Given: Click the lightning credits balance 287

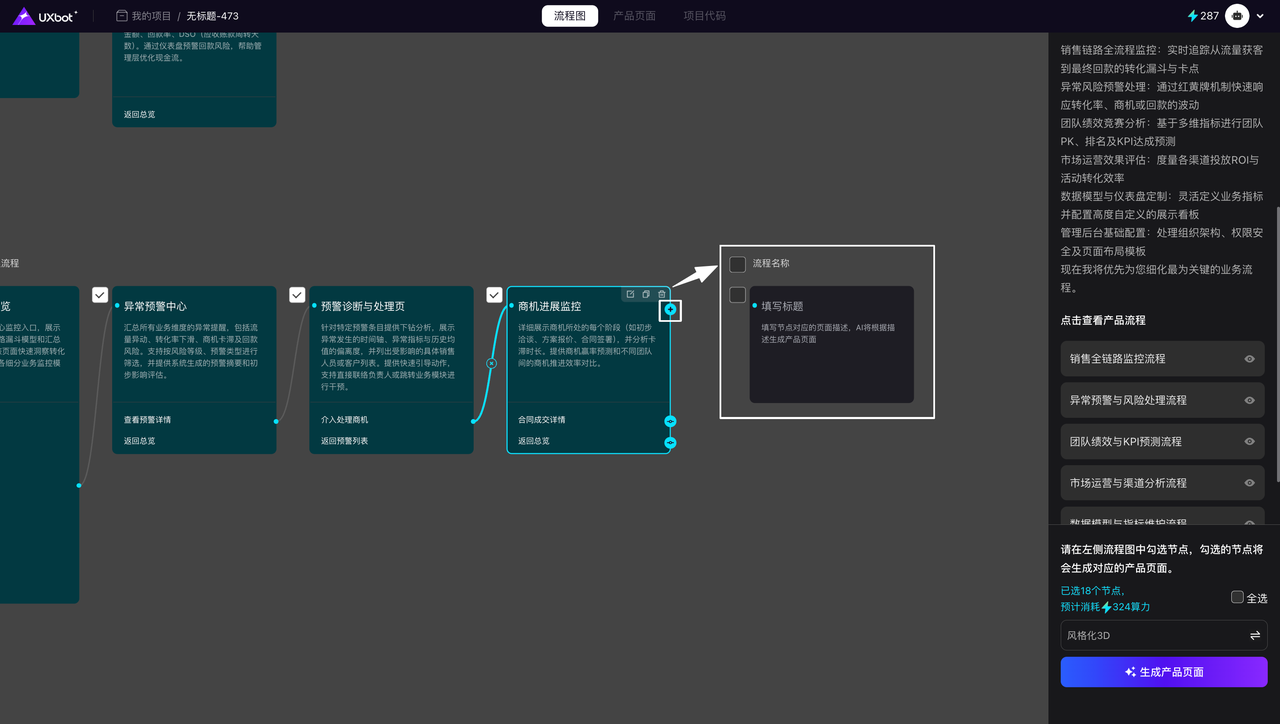Looking at the screenshot, I should click(x=1202, y=16).
